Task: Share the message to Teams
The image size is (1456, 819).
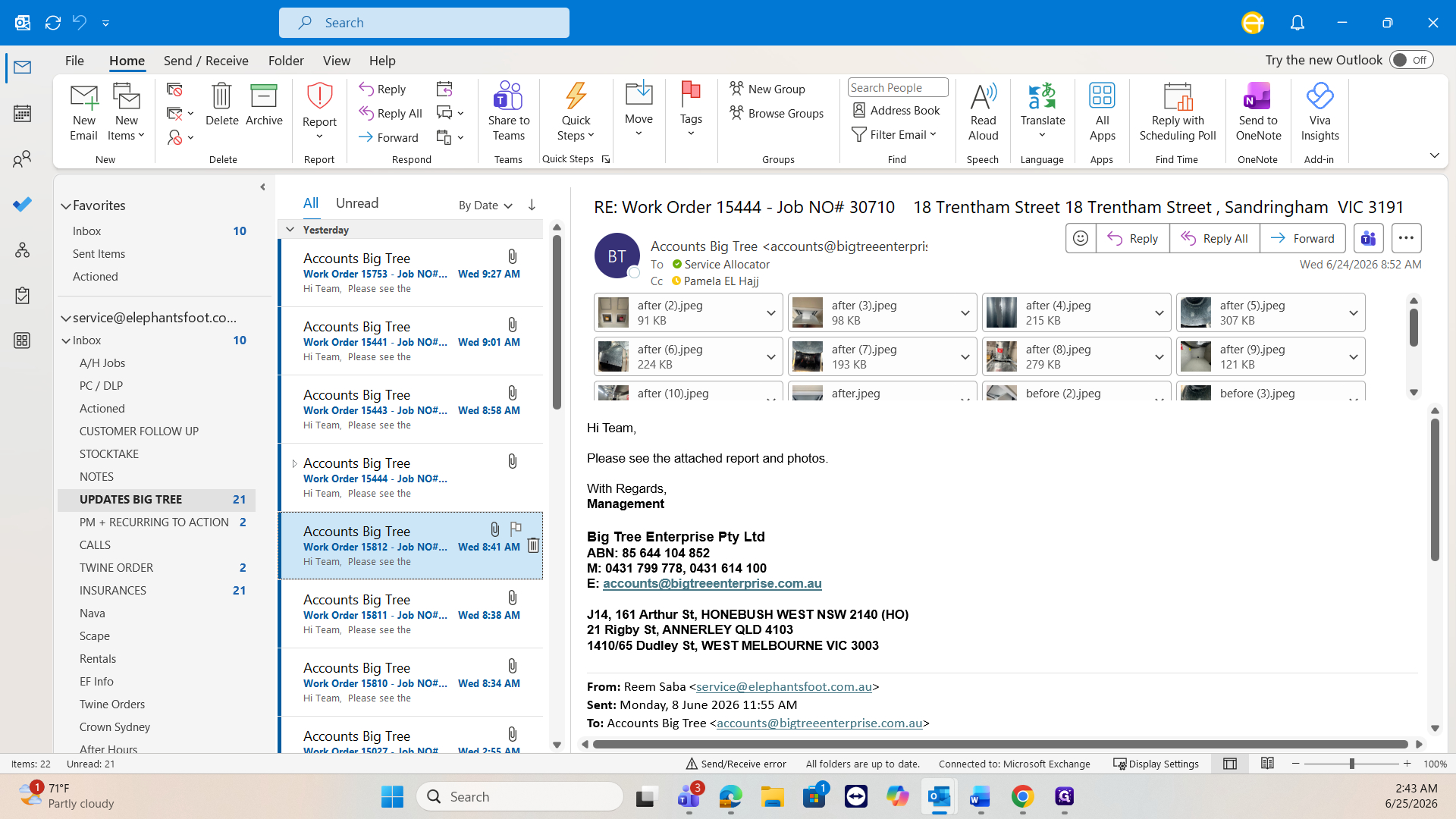Action: point(508,112)
